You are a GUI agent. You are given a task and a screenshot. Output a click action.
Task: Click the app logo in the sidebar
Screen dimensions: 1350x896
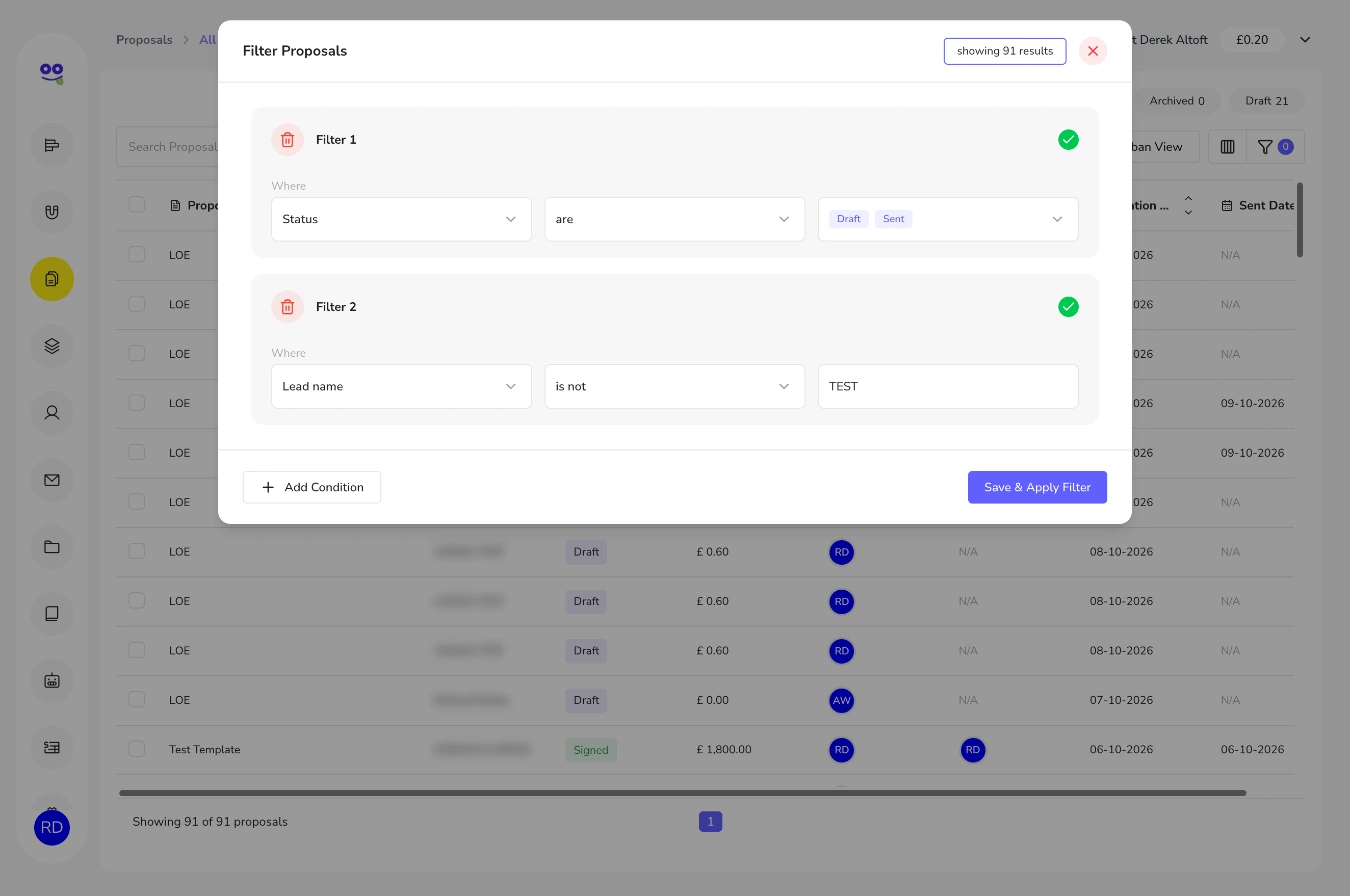[x=52, y=72]
